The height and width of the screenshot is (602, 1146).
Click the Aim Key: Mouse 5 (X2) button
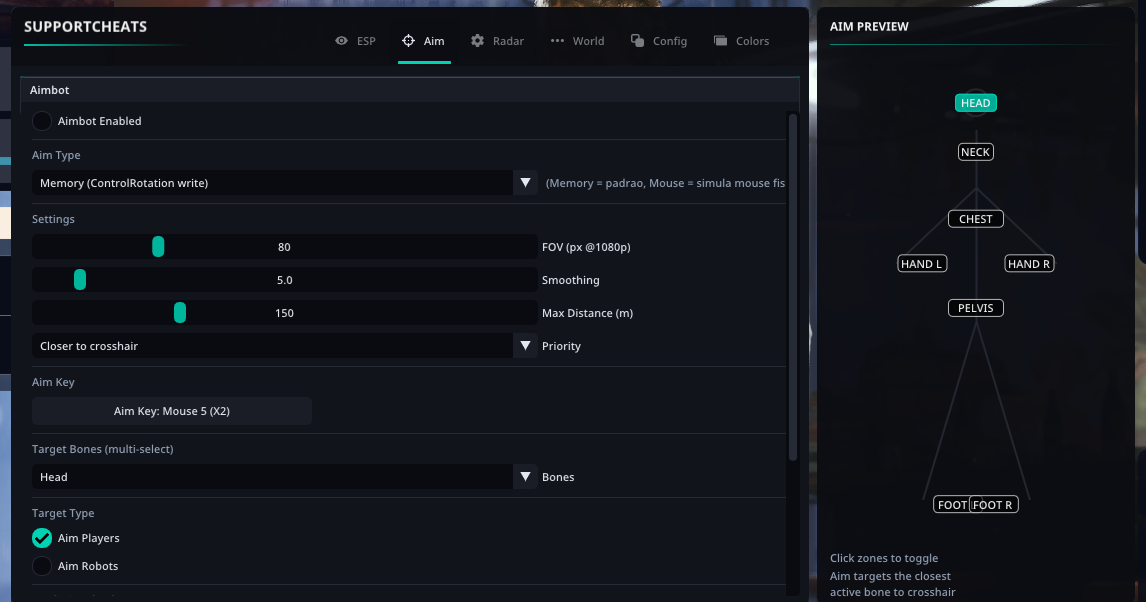(172, 411)
